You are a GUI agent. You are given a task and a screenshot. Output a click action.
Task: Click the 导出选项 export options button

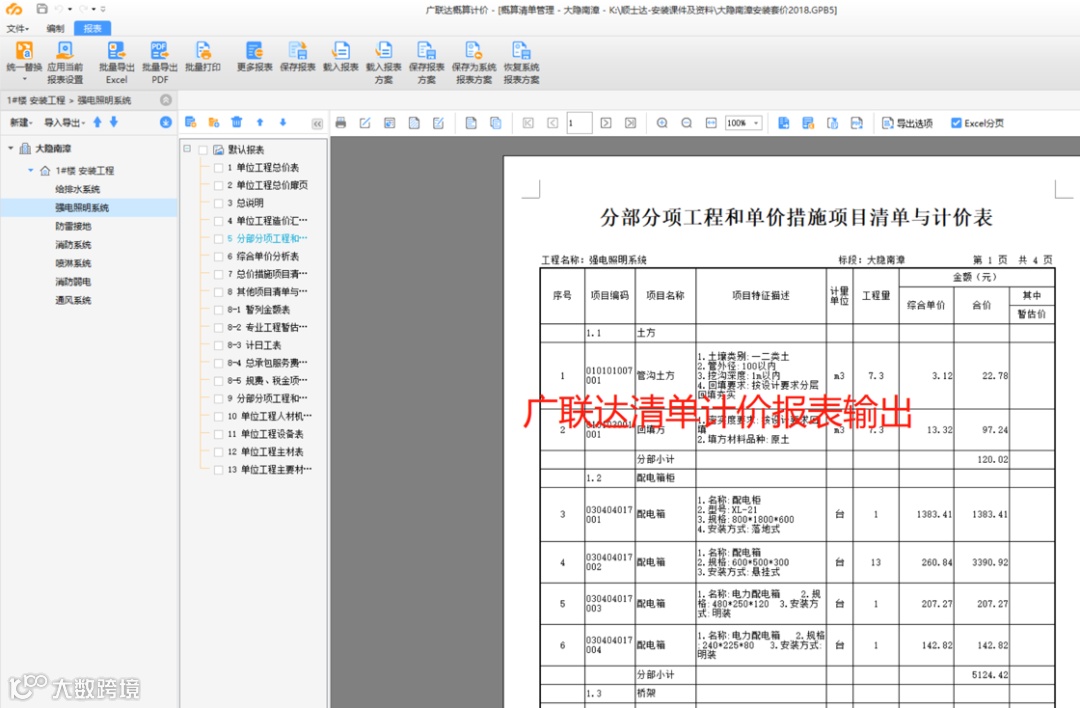908,123
